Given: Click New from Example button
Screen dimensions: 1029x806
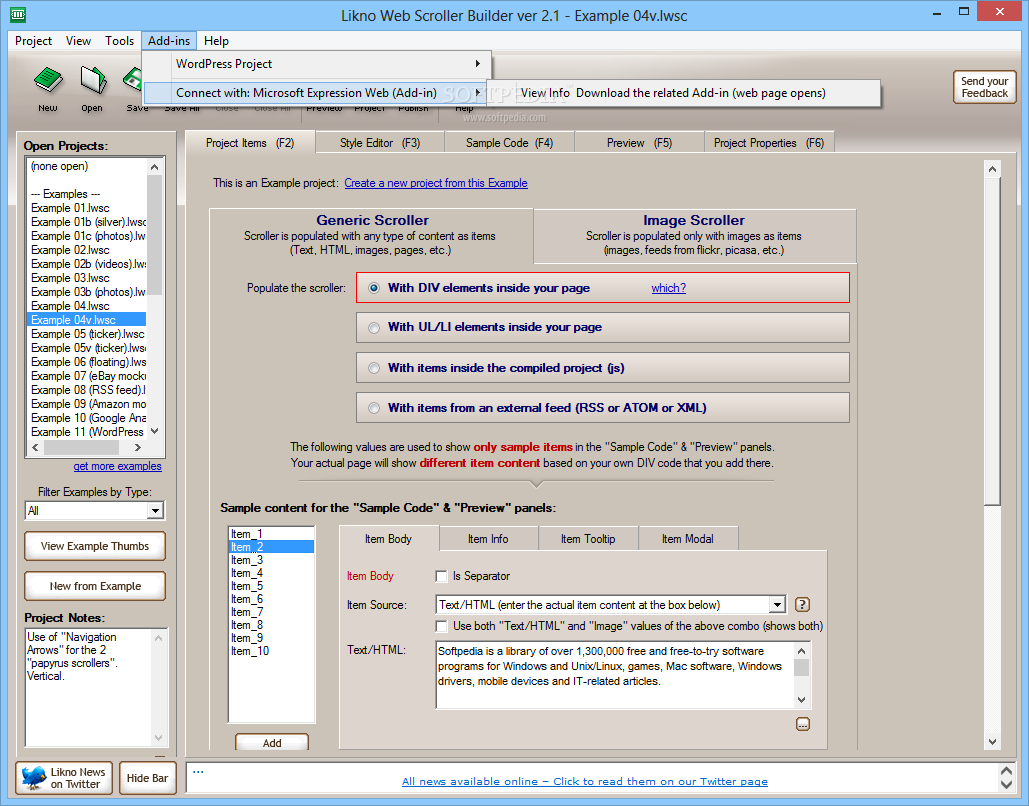Looking at the screenshot, I should (95, 586).
